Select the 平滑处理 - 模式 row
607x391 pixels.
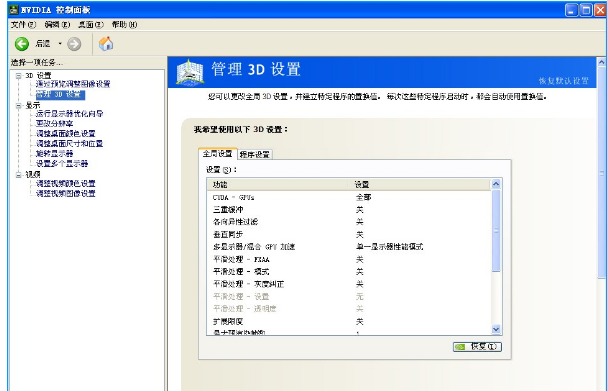click(349, 272)
